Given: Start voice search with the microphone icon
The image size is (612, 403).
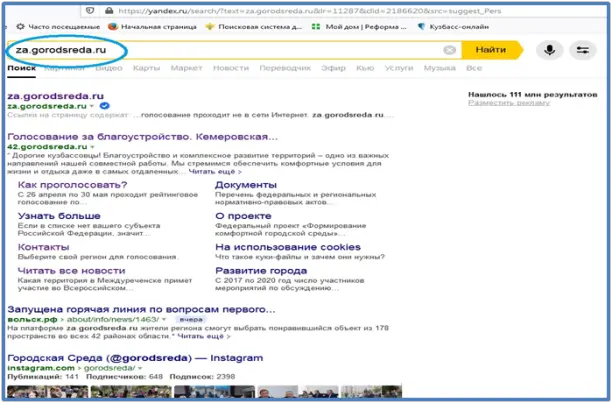Looking at the screenshot, I should click(x=550, y=50).
